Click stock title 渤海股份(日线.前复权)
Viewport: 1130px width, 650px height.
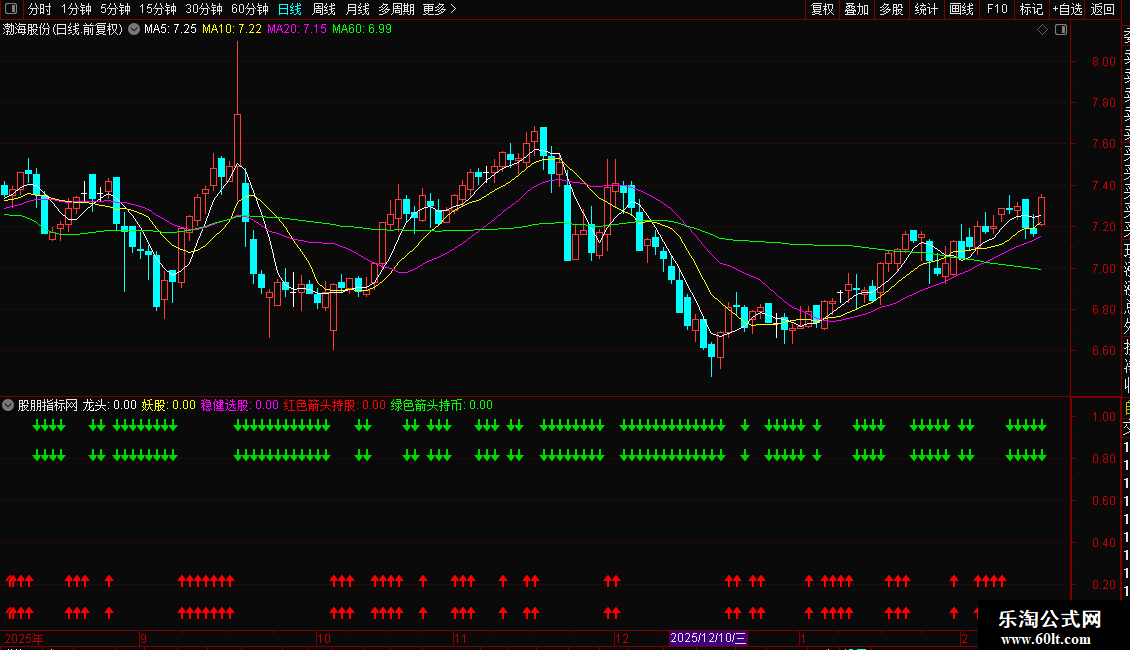click(x=63, y=30)
